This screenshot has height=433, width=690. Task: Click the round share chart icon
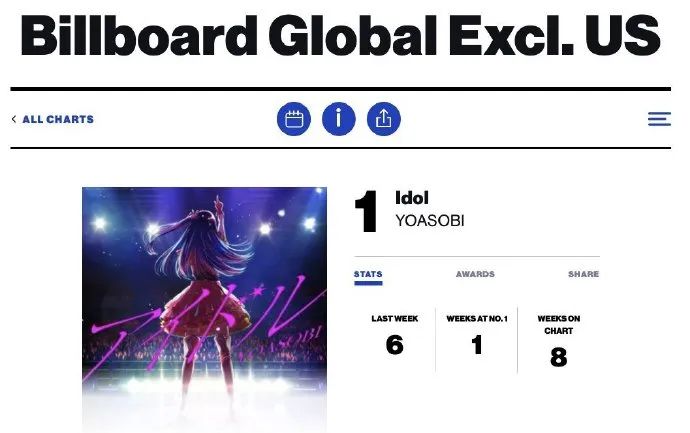click(384, 119)
